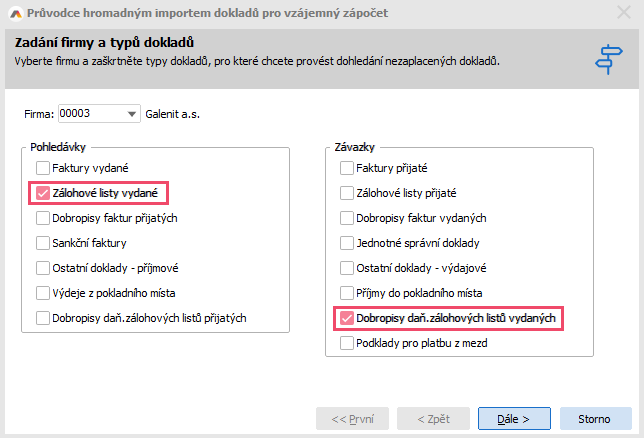
Task: Cancel wizard with Storno button
Action: (595, 418)
